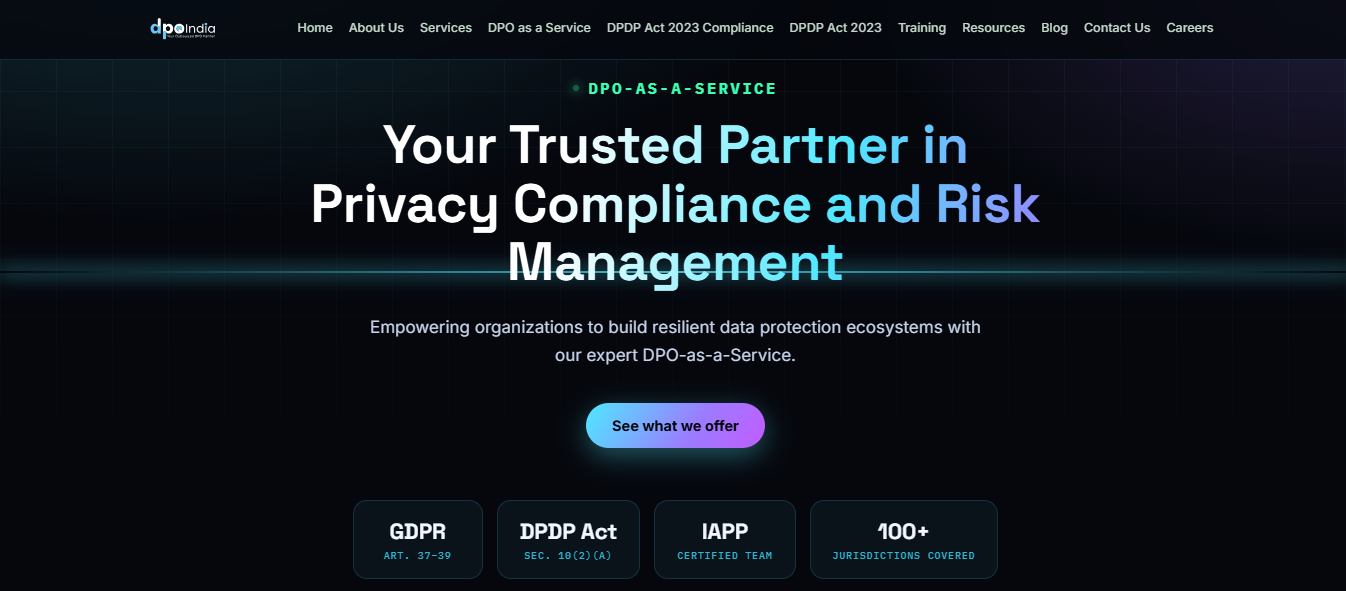Image resolution: width=1346 pixels, height=591 pixels.
Task: Go to the Blog
Action: click(1054, 28)
